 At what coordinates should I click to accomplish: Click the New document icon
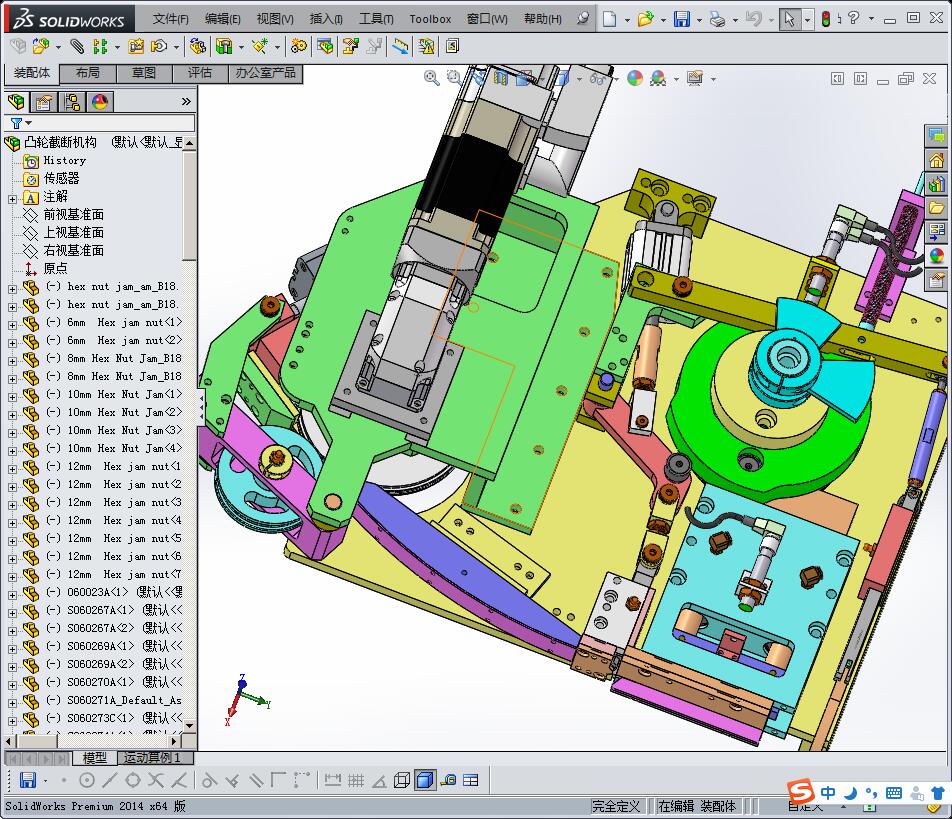coord(609,19)
